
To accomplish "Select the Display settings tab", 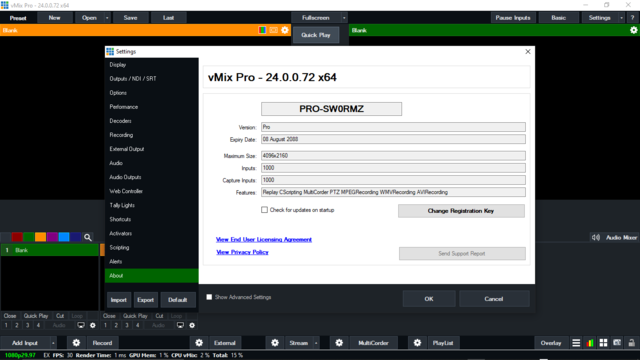I will (x=151, y=64).
